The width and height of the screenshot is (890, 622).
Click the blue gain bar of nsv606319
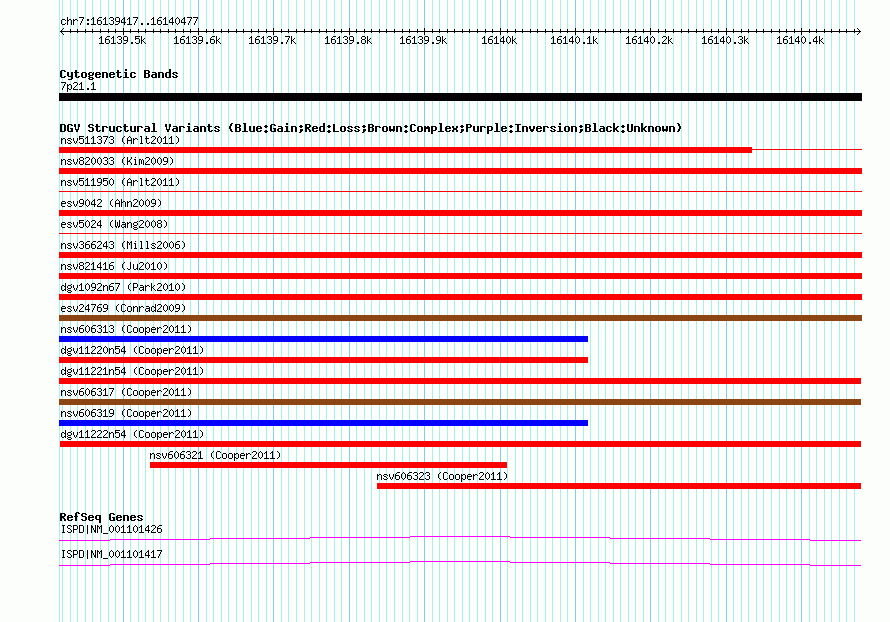[x=324, y=423]
